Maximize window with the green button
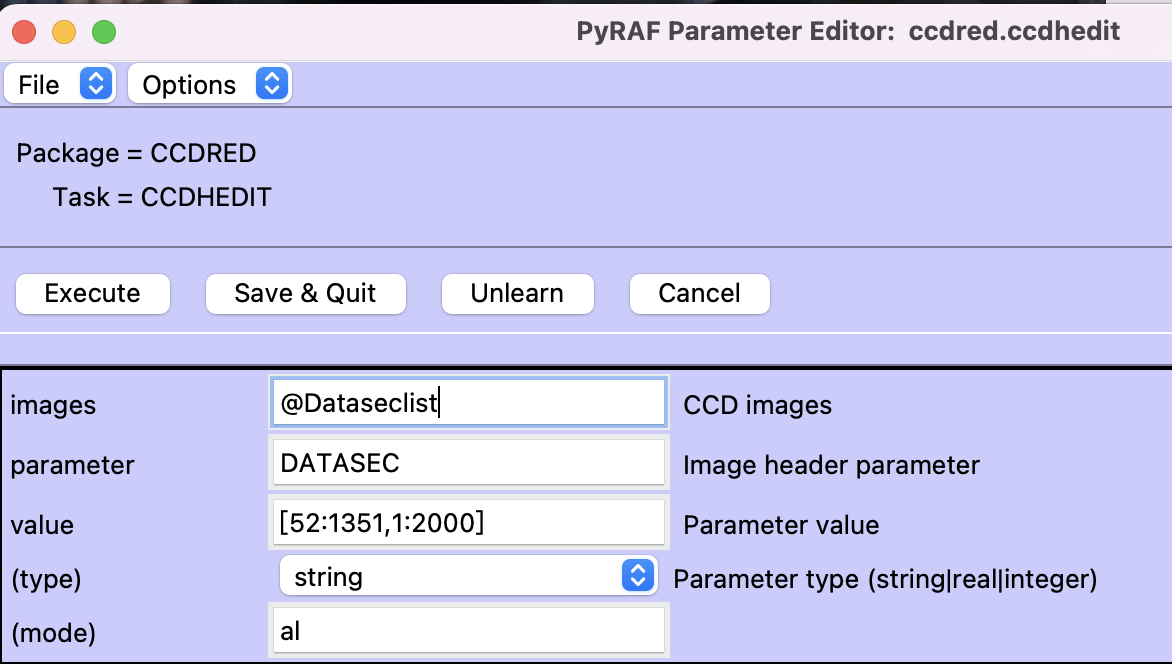This screenshot has height=664, width=1172. point(104,32)
